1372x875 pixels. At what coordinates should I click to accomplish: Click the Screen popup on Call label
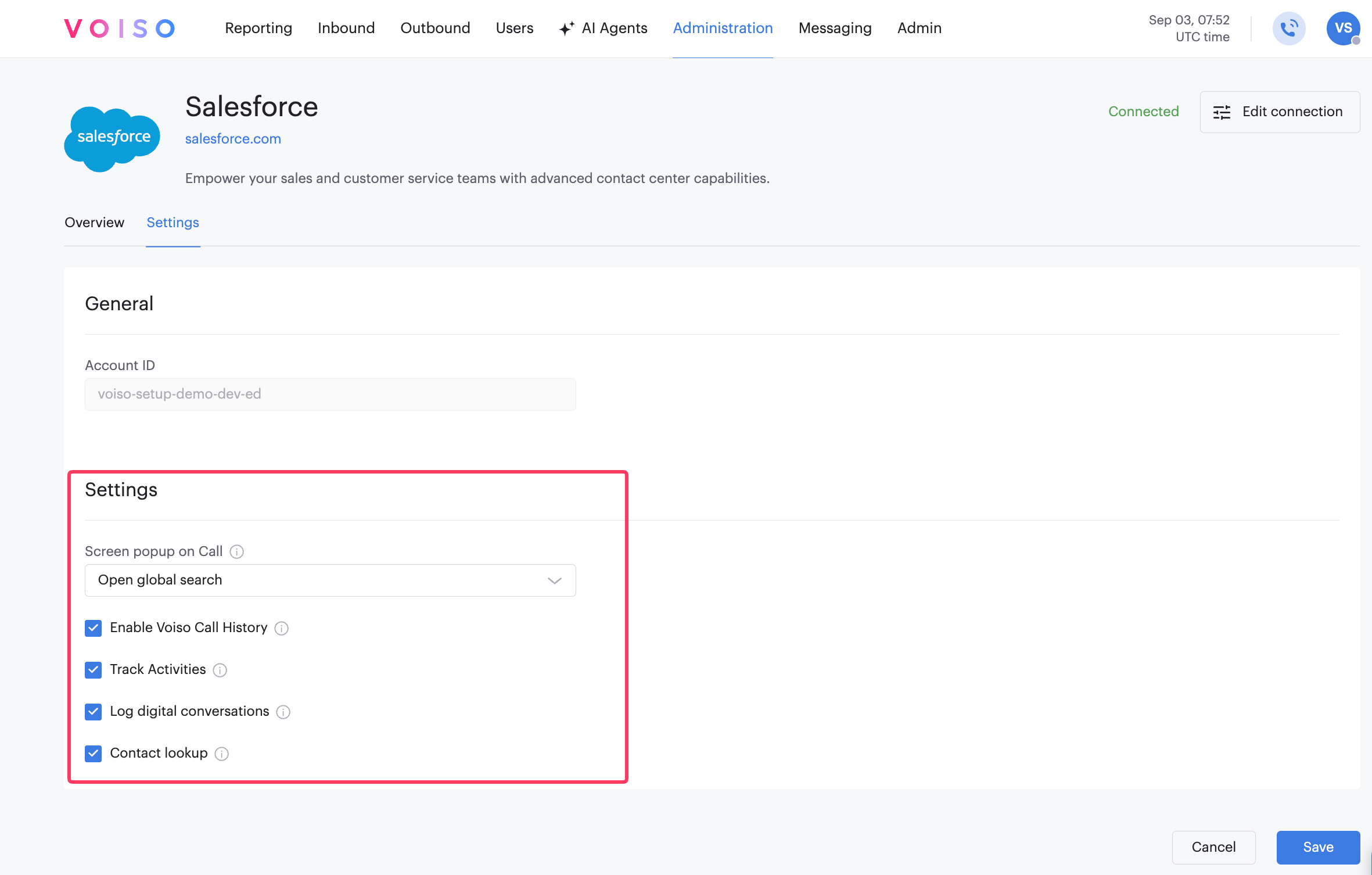pos(154,551)
